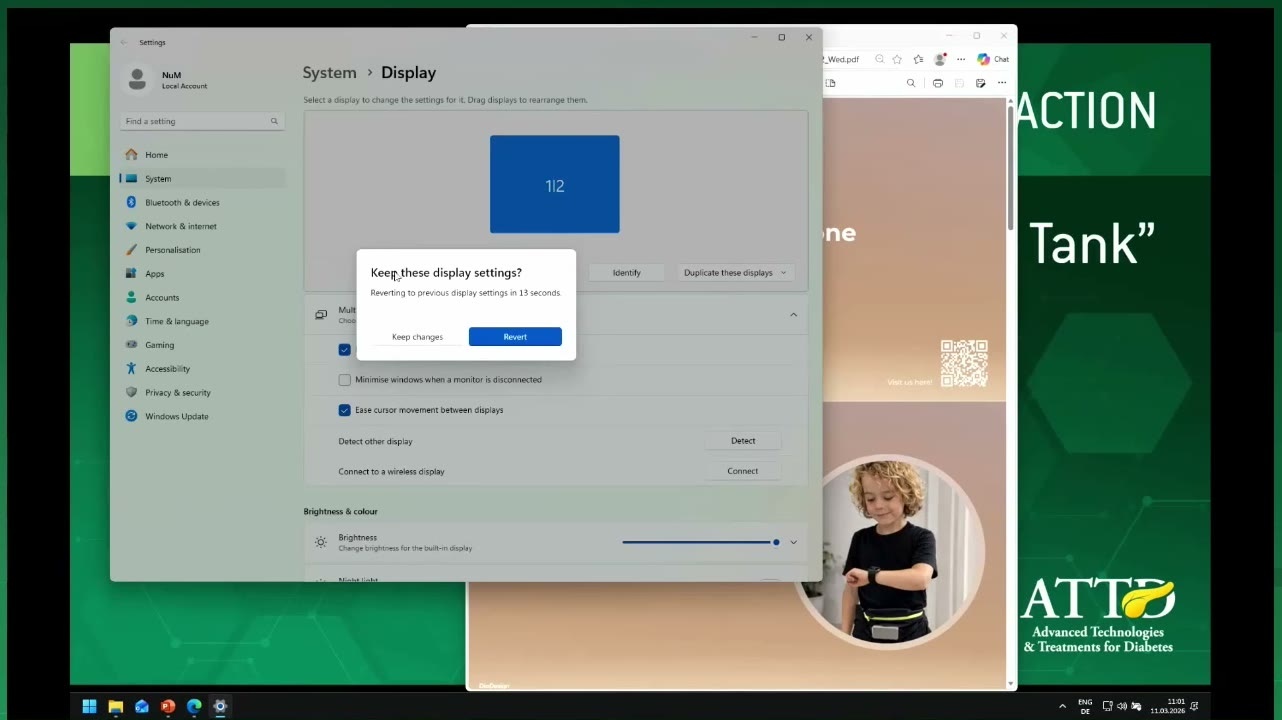Open the Duplicate these displays dropdown

[x=735, y=273]
